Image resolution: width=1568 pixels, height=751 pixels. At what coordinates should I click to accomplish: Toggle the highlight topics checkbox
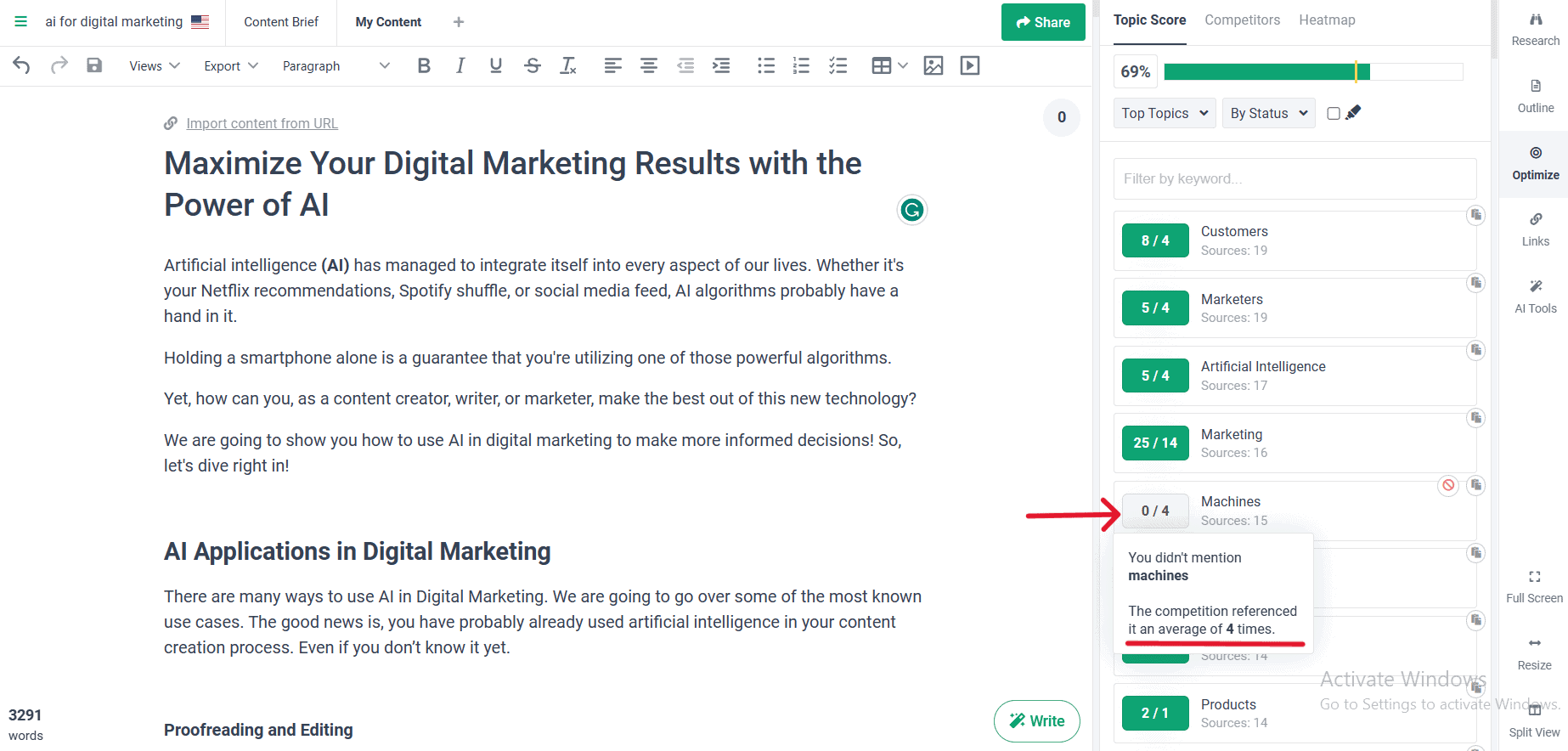click(1334, 113)
